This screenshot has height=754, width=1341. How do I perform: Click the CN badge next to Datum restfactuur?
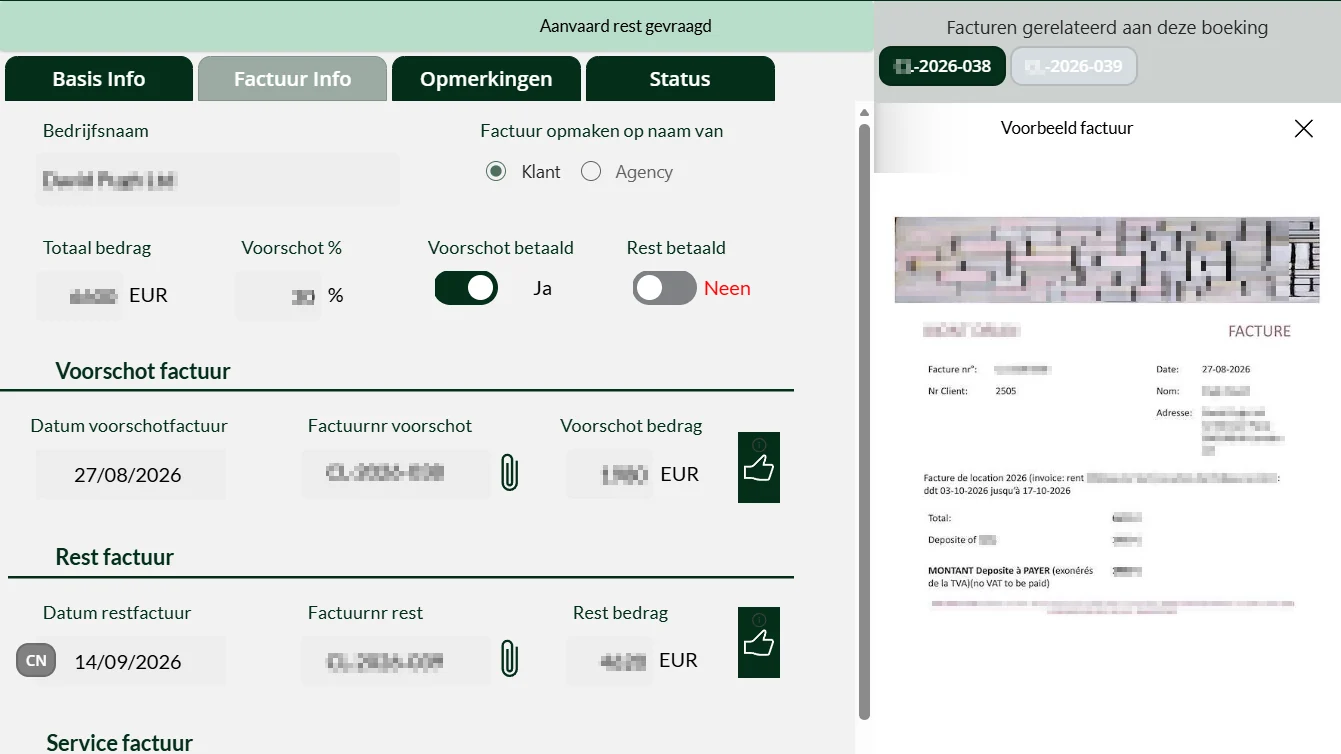pos(36,660)
